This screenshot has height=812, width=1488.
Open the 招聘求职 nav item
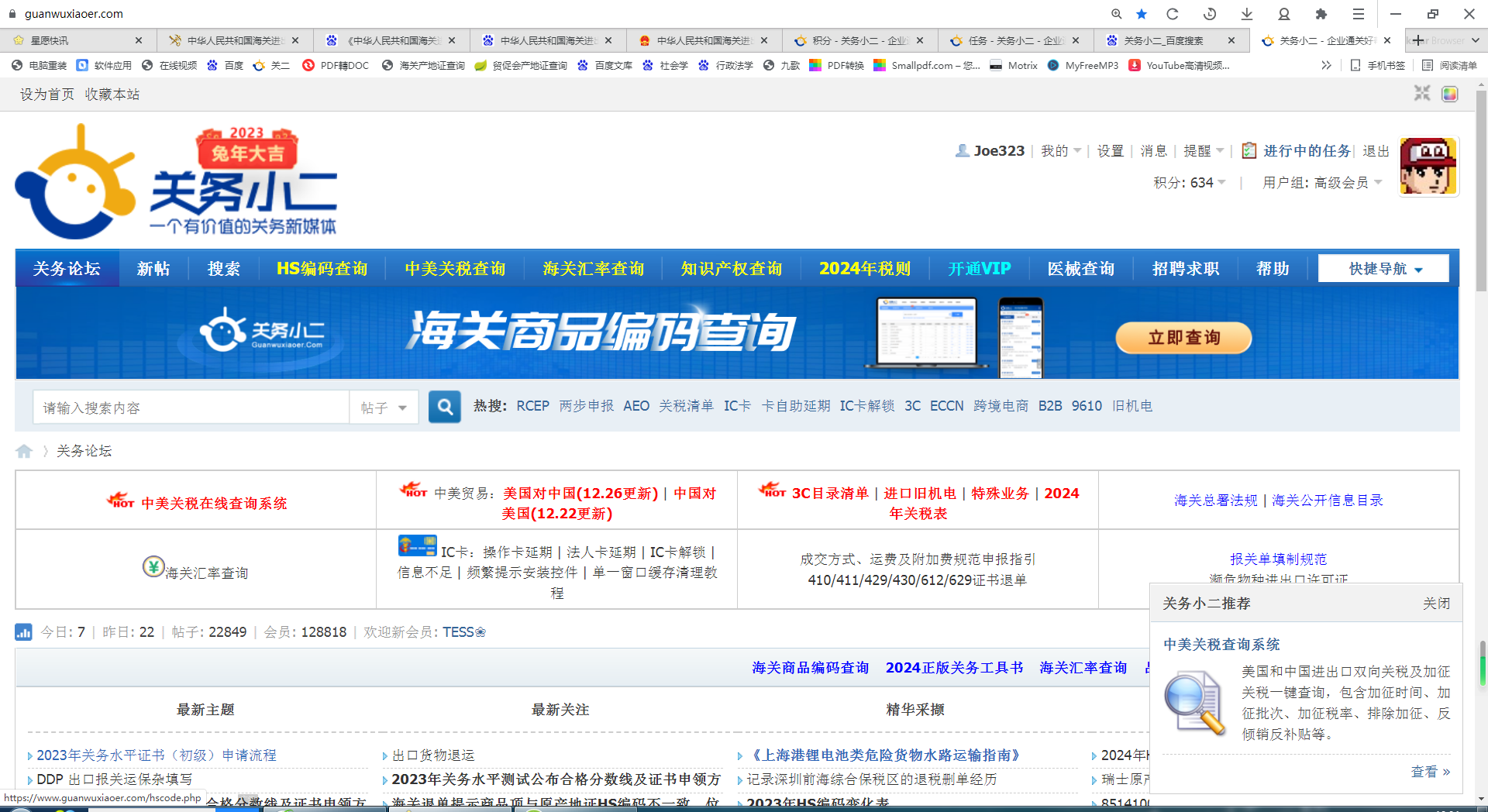pyautogui.click(x=1186, y=268)
